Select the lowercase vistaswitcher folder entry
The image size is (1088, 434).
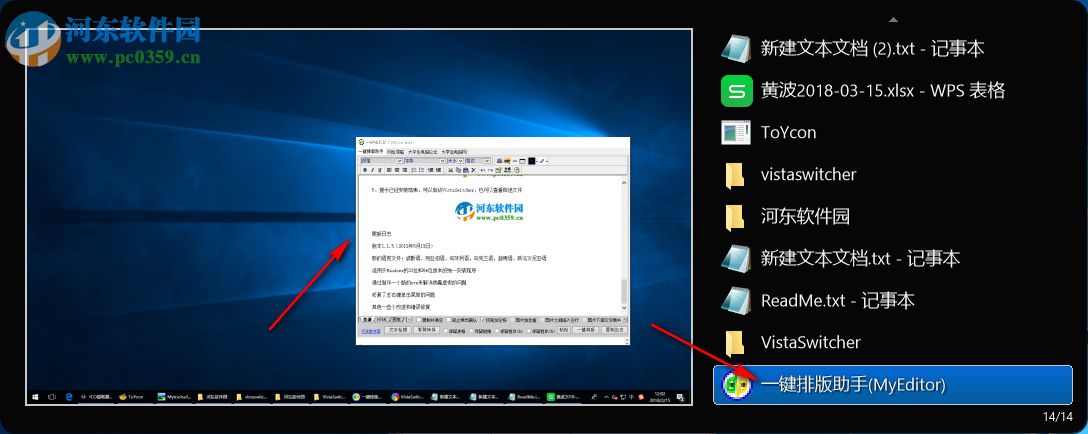(892, 174)
